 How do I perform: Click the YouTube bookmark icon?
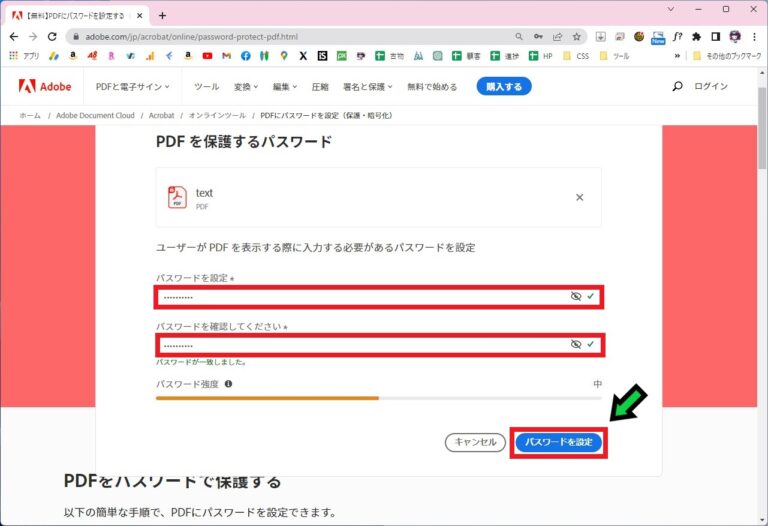(x=207, y=56)
